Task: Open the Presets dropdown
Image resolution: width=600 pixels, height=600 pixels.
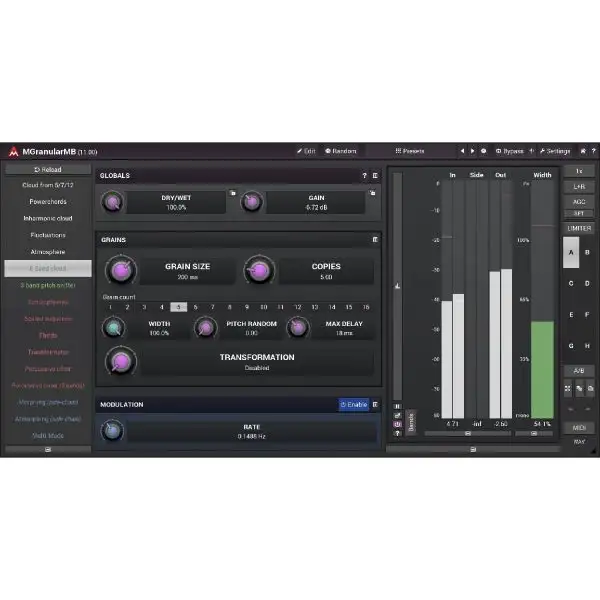Action: [409, 151]
